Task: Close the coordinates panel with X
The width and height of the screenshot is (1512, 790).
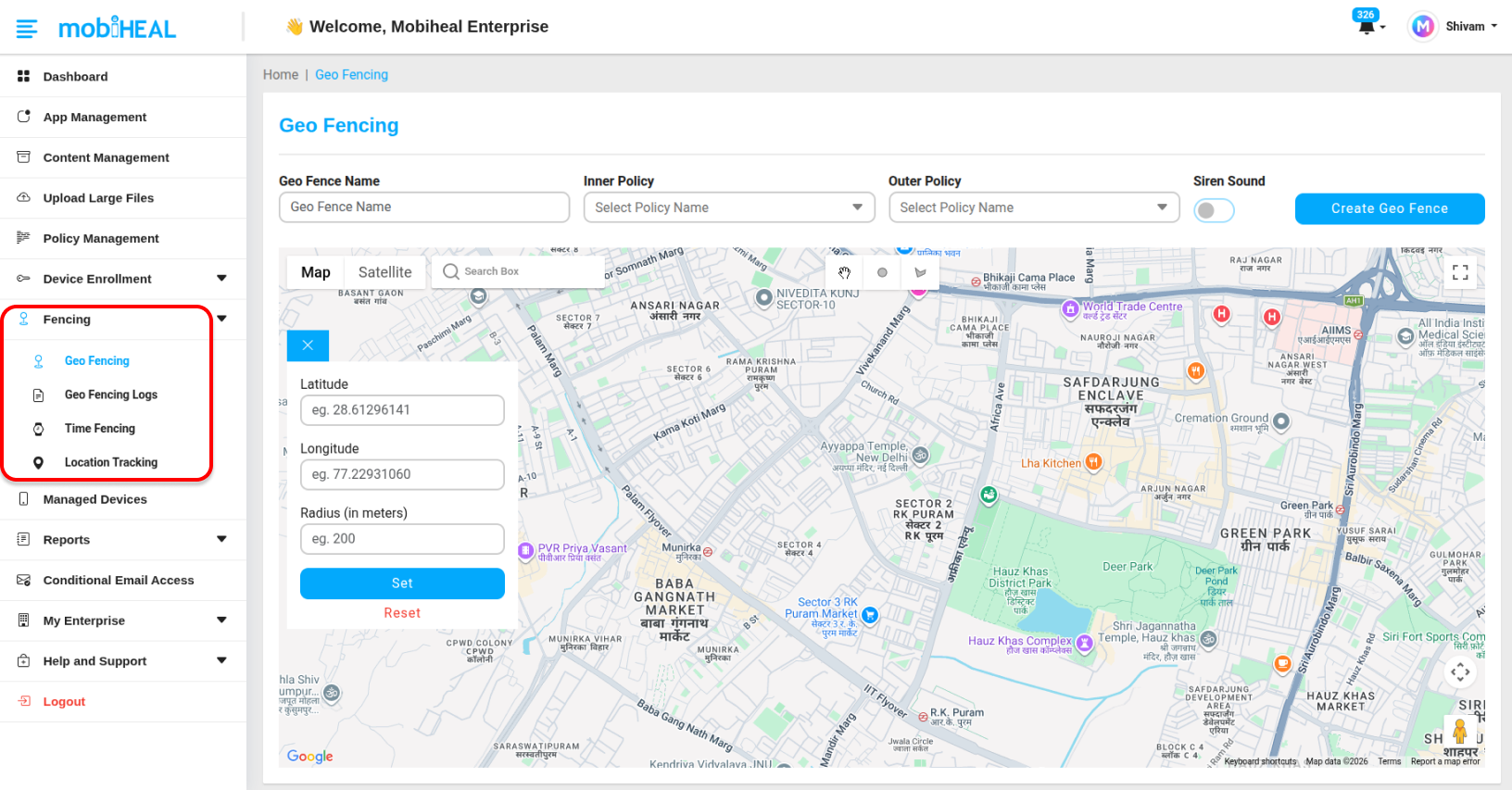Action: 308,345
